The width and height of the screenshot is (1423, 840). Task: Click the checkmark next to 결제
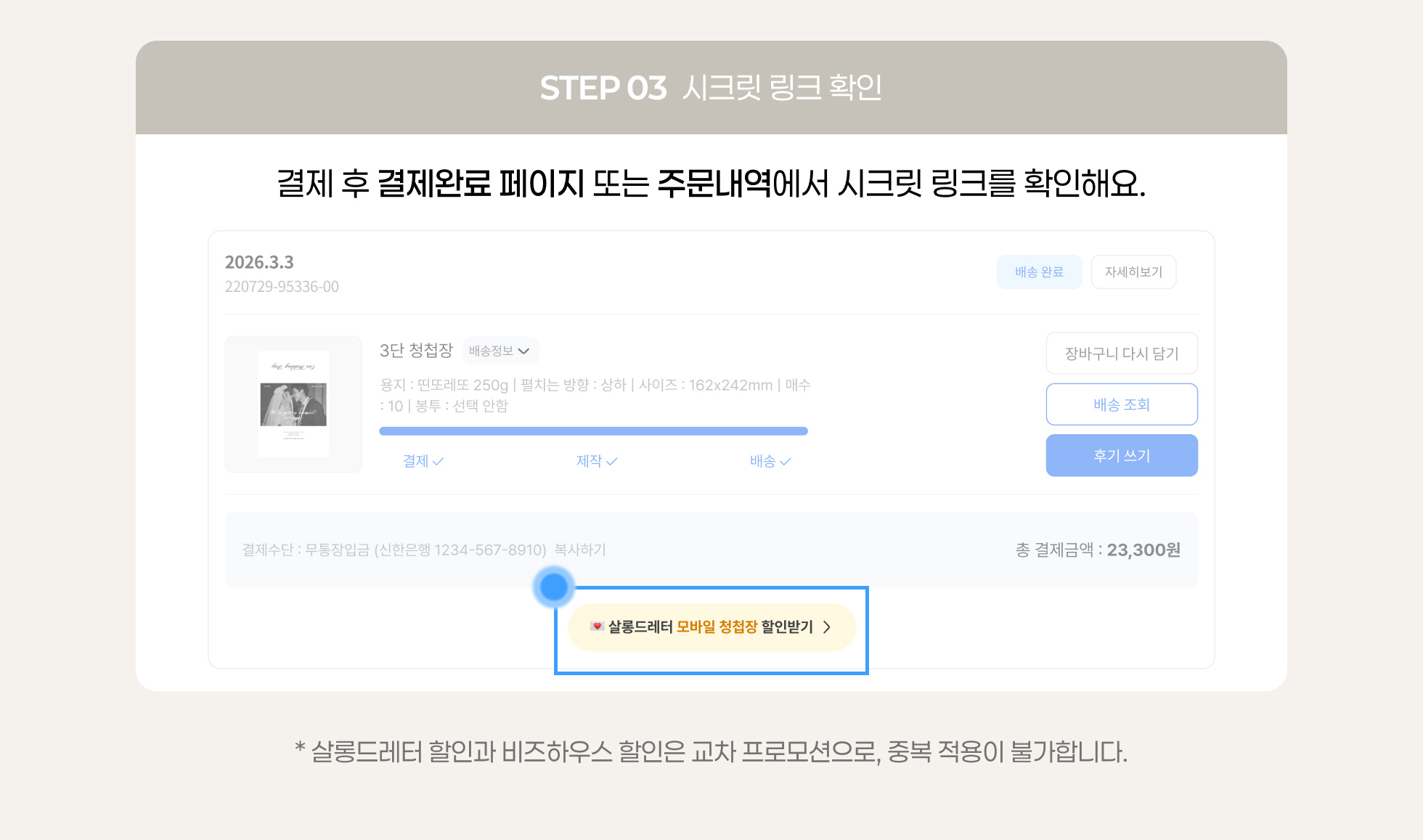point(438,461)
